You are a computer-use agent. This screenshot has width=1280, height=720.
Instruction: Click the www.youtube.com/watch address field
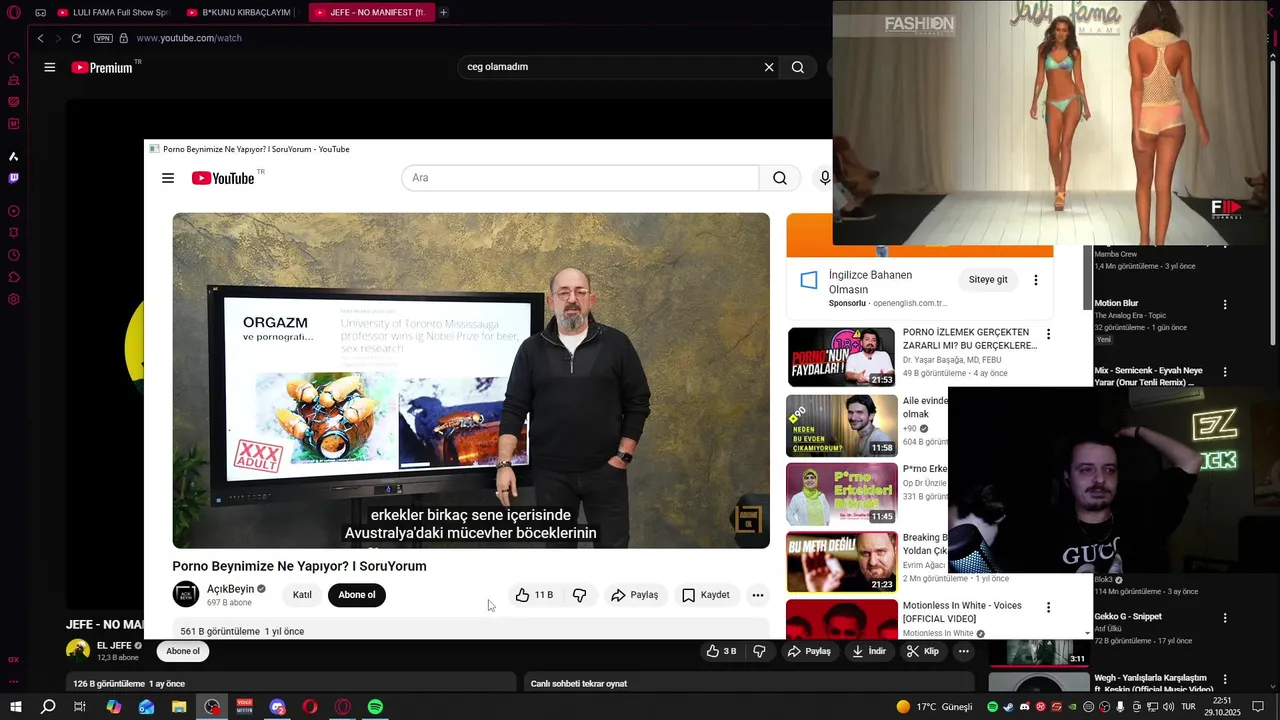pos(189,38)
